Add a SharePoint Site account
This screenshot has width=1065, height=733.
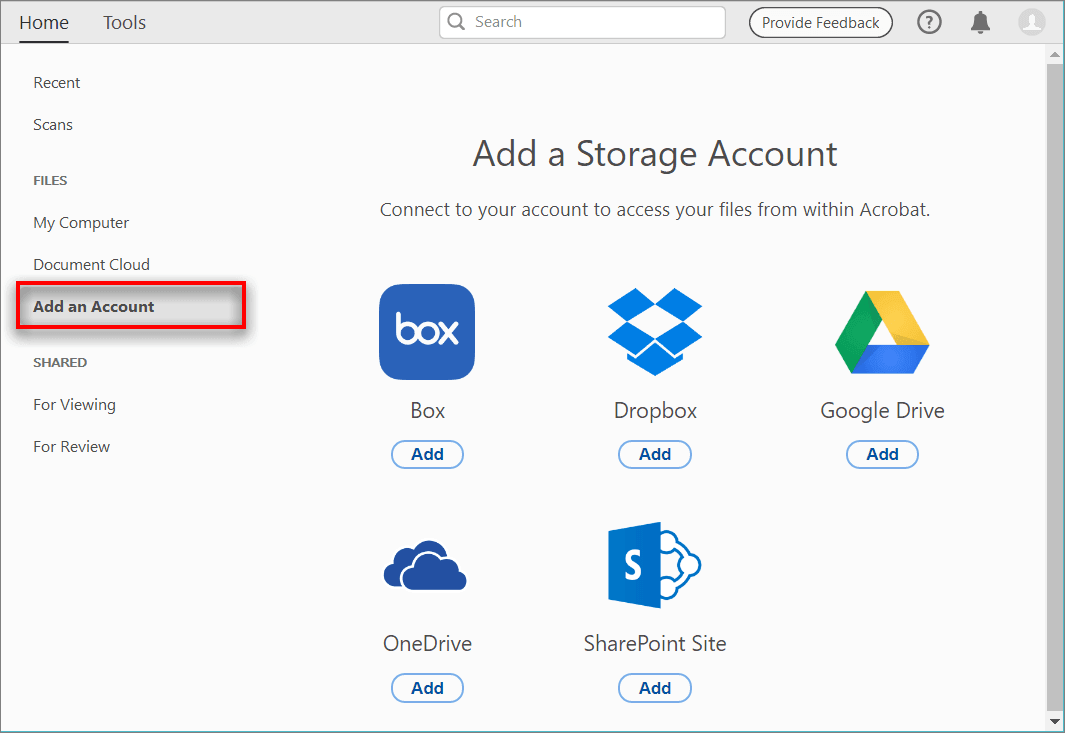click(x=655, y=688)
